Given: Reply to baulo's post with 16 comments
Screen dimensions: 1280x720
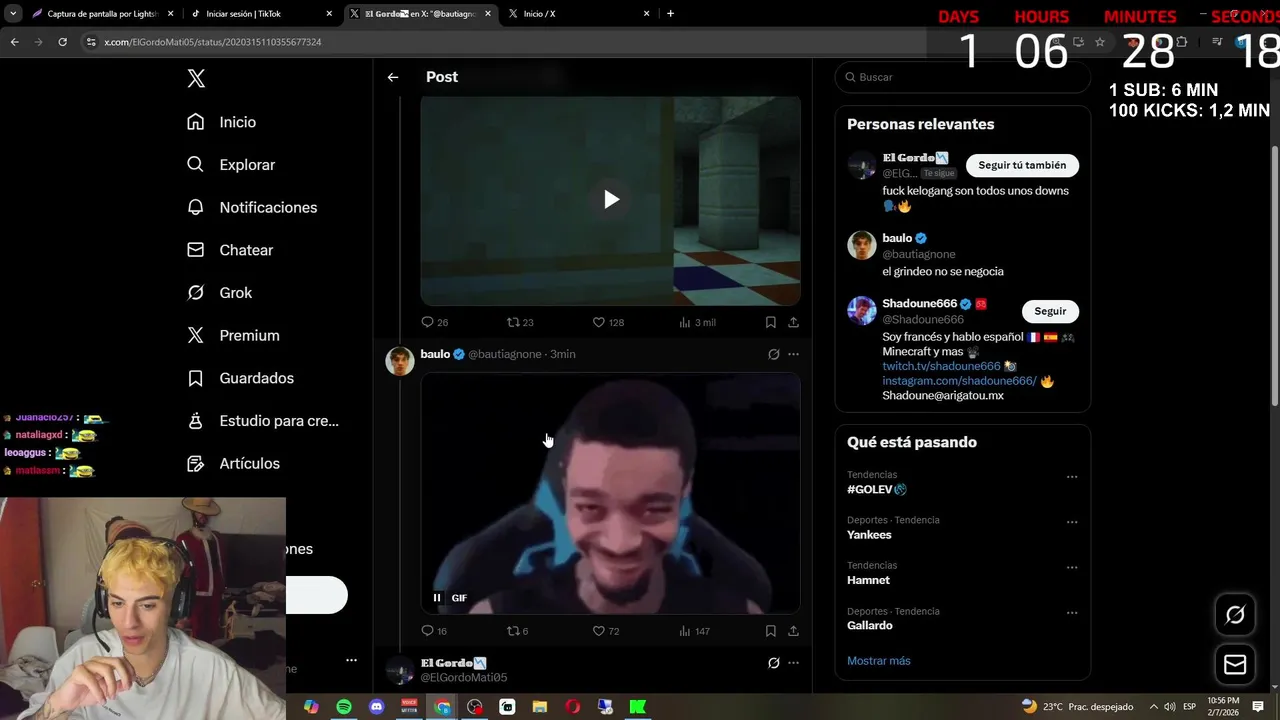Looking at the screenshot, I should pos(434,631).
